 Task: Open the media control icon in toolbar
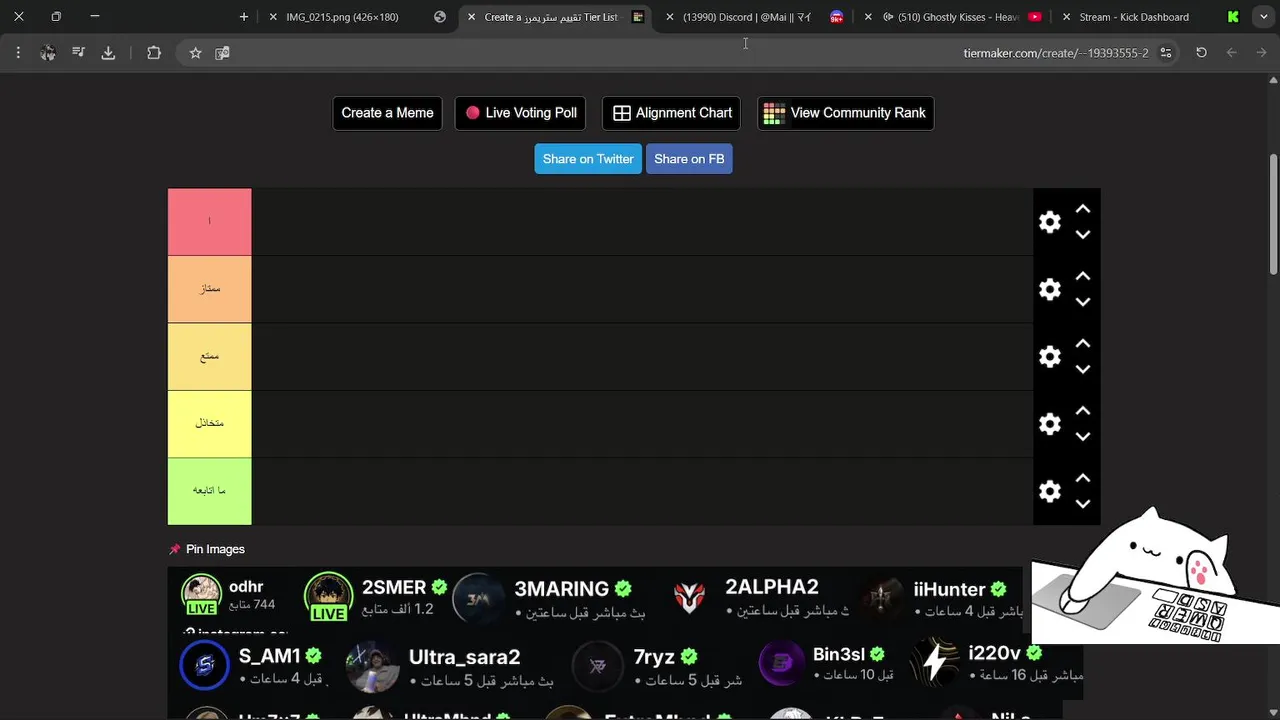78,53
